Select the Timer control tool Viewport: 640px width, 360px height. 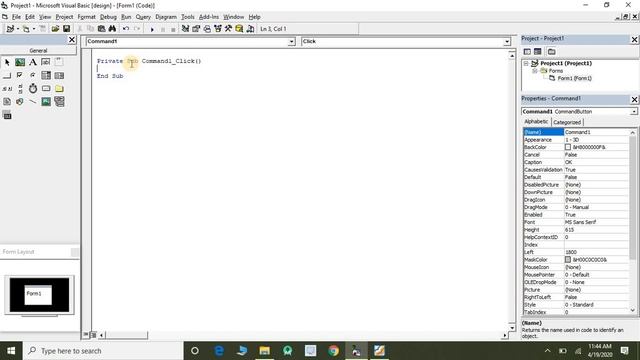[33, 89]
